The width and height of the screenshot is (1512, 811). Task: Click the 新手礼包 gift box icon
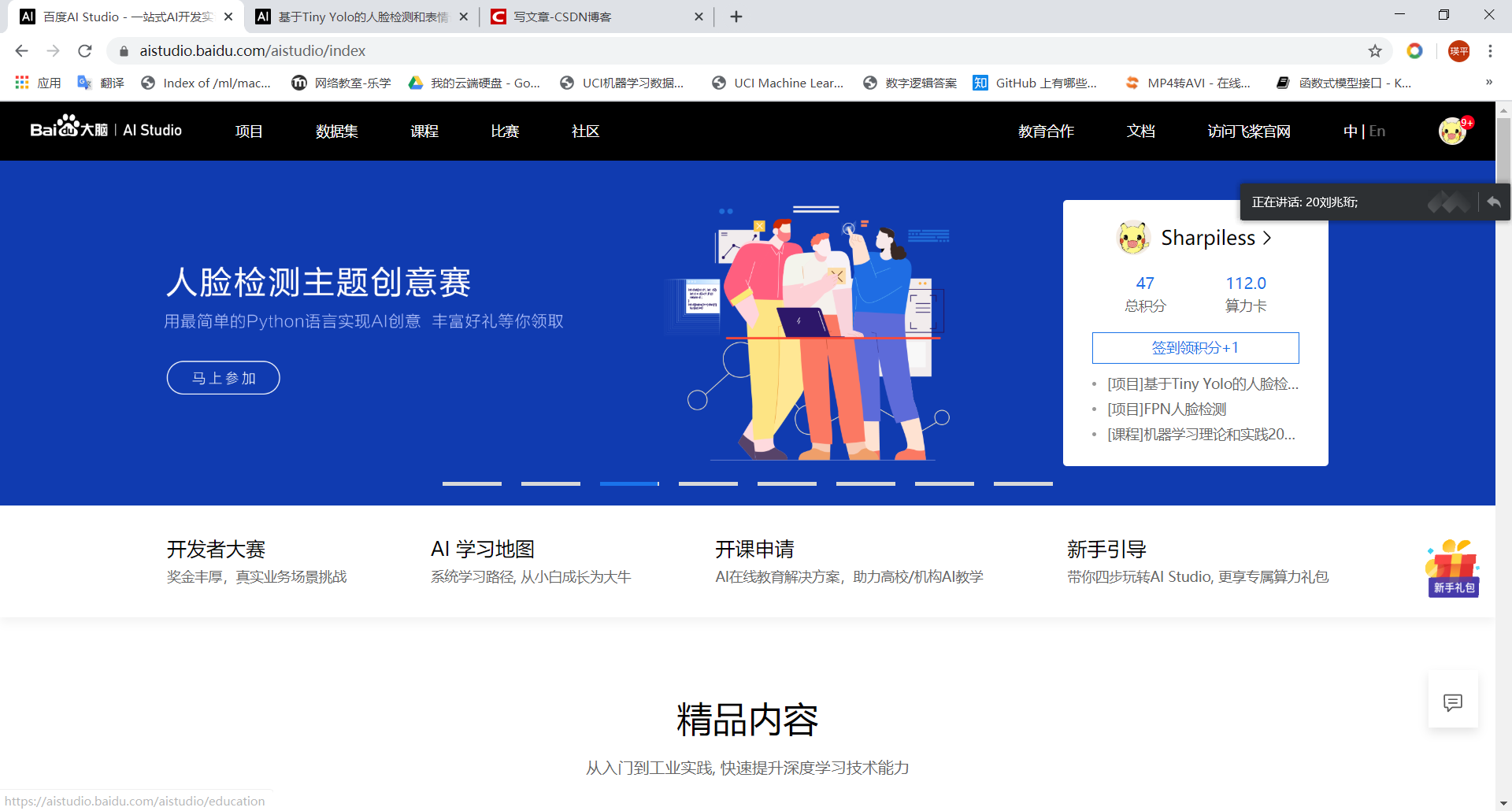coord(1453,568)
